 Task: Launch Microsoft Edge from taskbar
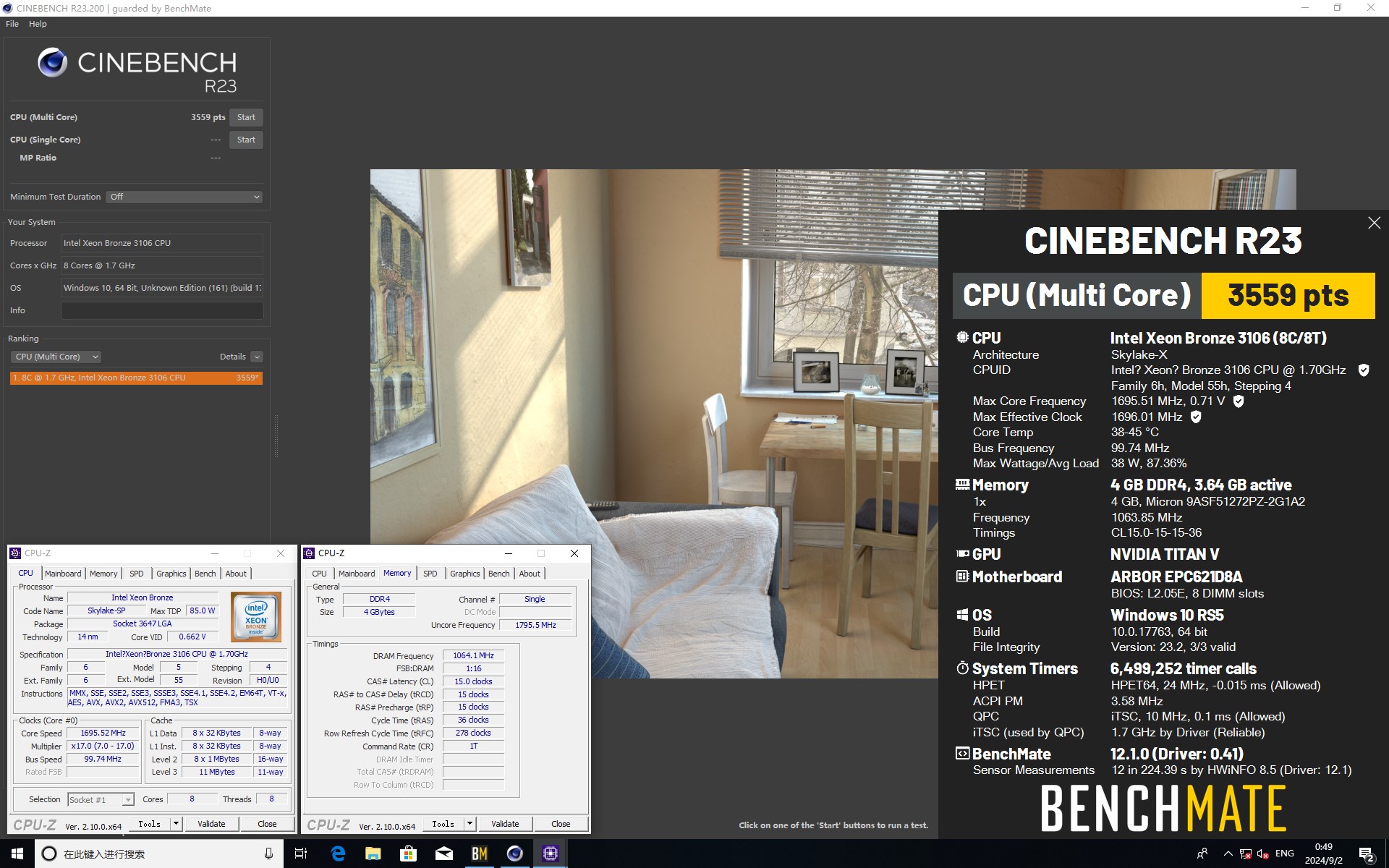pos(338,854)
